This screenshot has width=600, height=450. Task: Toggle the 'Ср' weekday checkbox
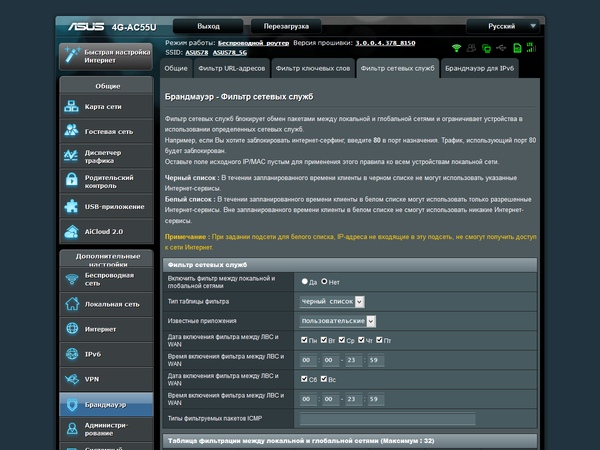342,340
